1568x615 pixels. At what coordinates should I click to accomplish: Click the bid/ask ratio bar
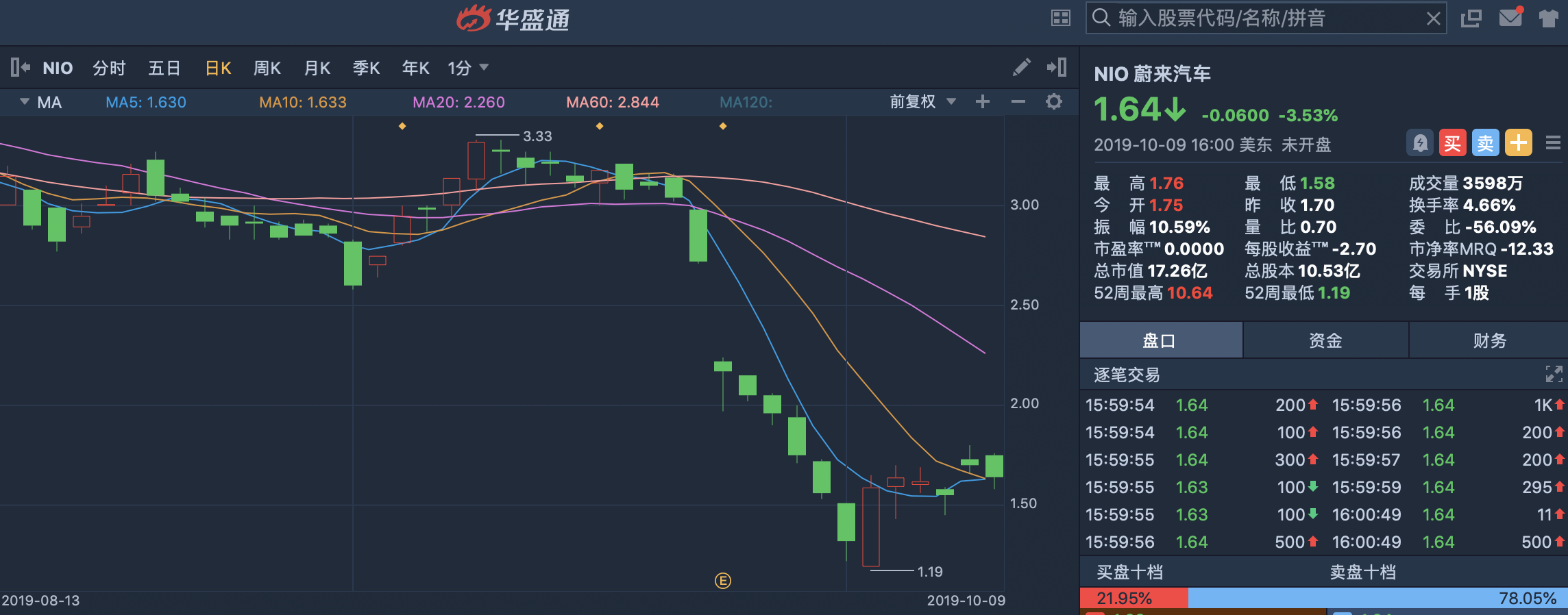pyautogui.click(x=1323, y=598)
